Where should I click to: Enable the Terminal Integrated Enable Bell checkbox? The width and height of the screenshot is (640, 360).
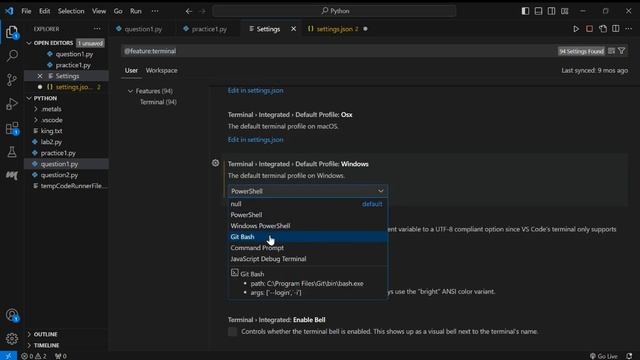[232, 331]
